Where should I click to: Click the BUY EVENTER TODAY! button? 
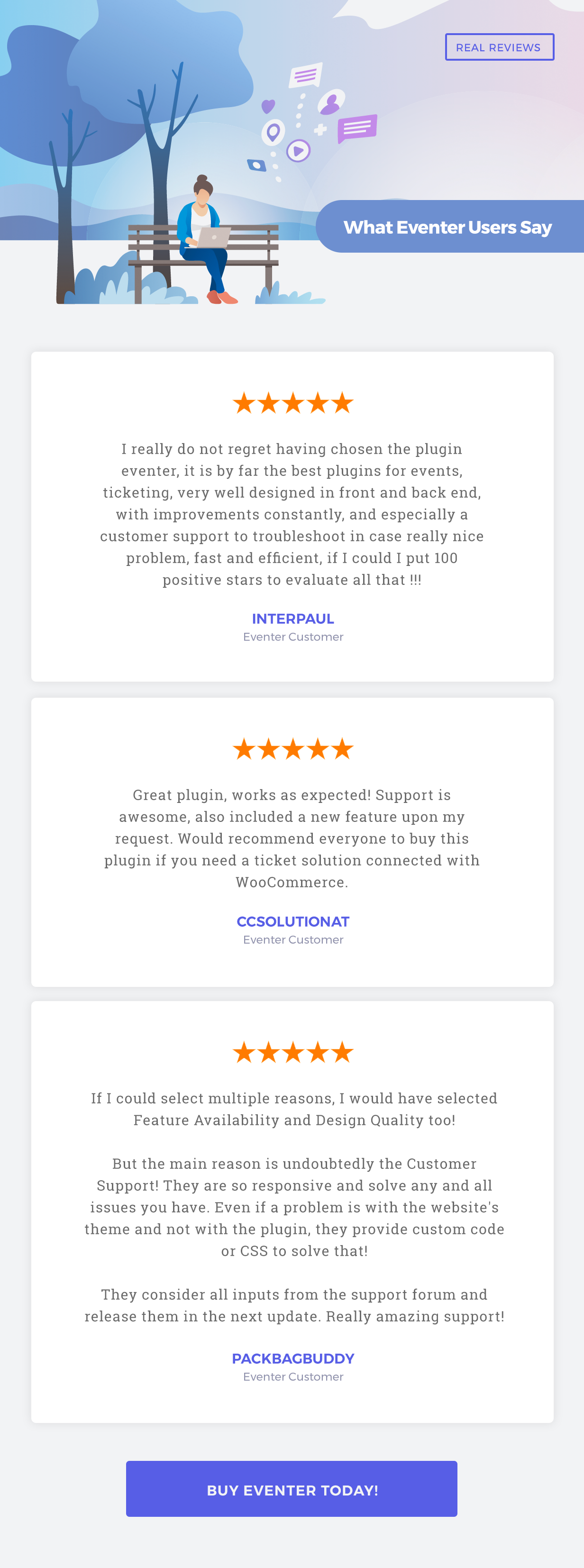click(292, 1489)
